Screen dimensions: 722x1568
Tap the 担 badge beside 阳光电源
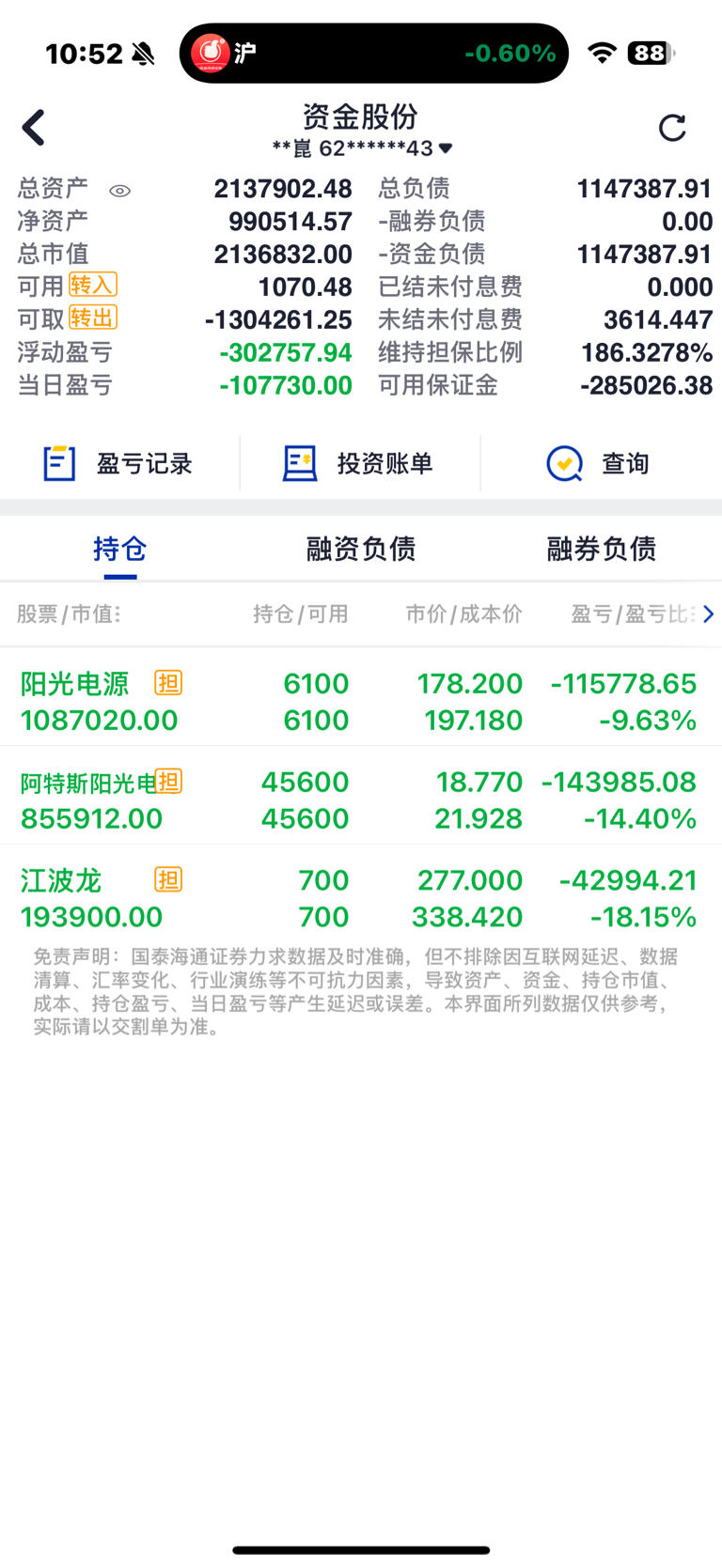[x=168, y=683]
